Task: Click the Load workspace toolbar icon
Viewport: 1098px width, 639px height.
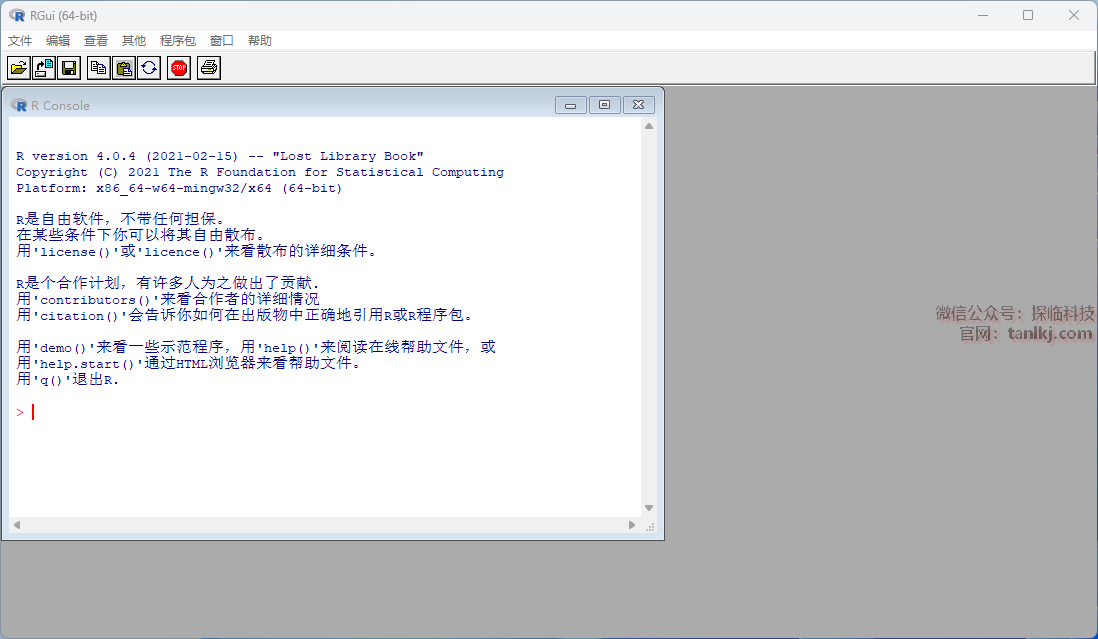Action: (x=43, y=68)
